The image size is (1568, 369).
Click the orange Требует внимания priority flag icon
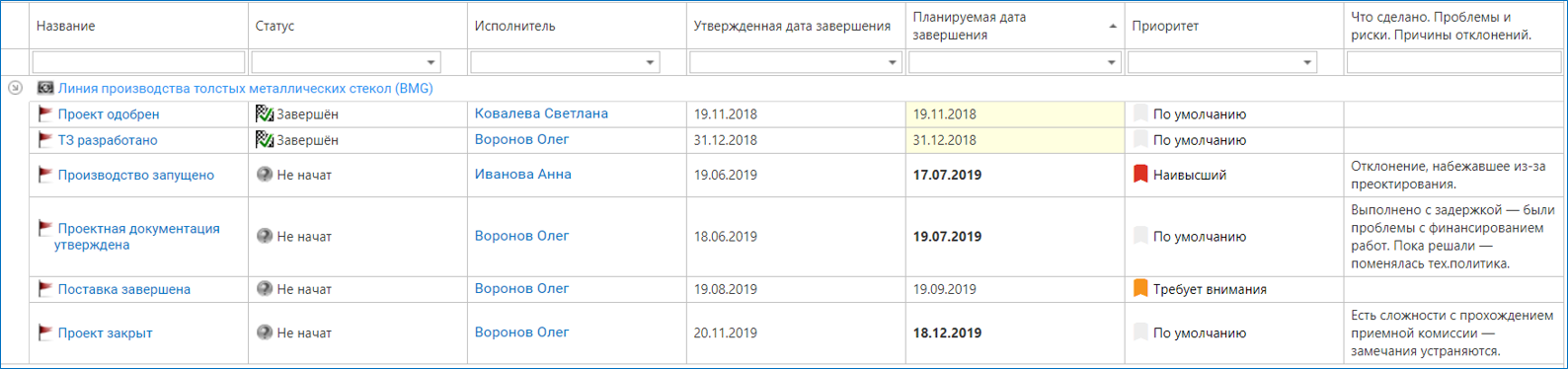click(1140, 289)
